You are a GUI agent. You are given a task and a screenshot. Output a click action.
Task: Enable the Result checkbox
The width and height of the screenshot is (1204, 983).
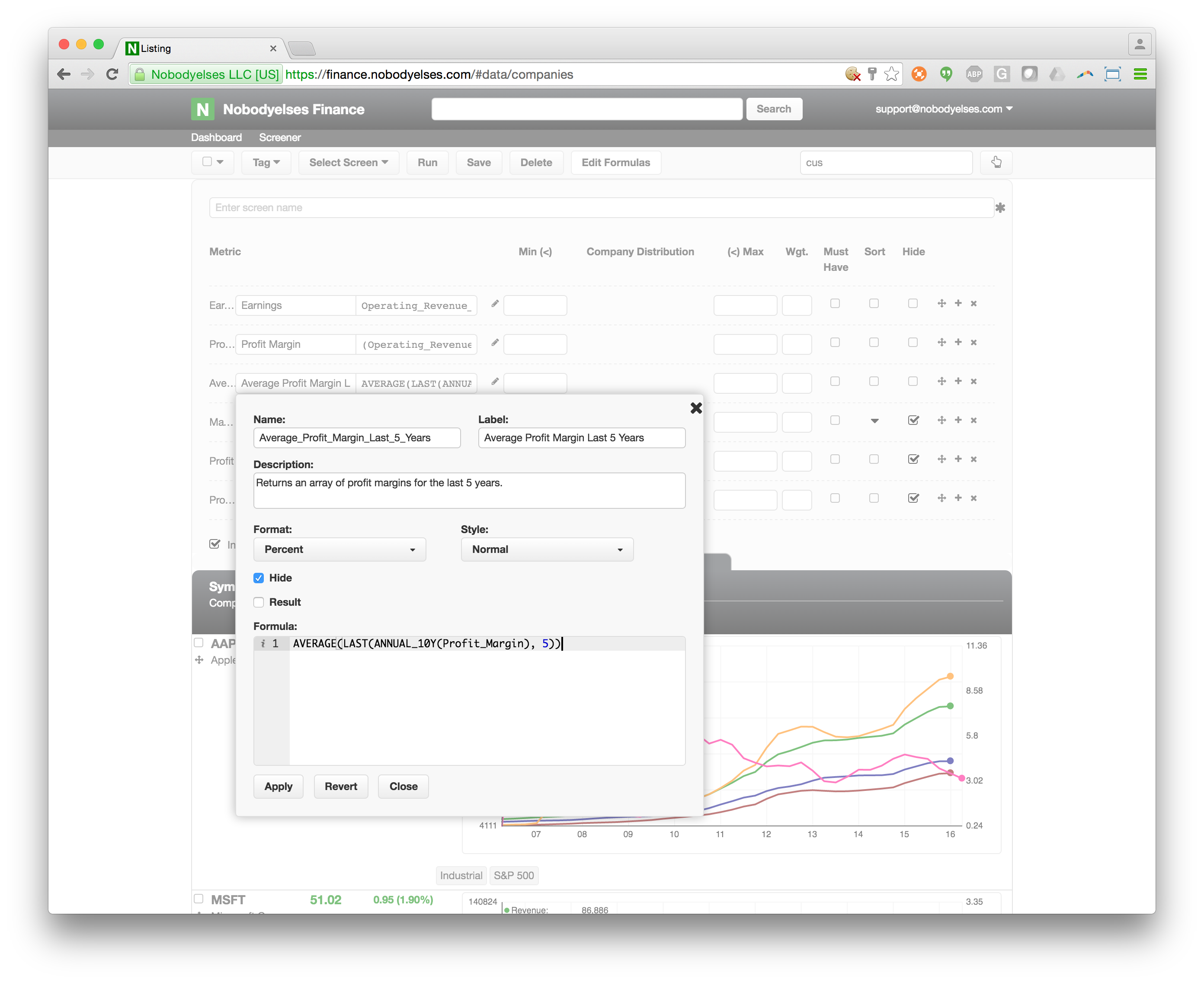click(x=259, y=603)
